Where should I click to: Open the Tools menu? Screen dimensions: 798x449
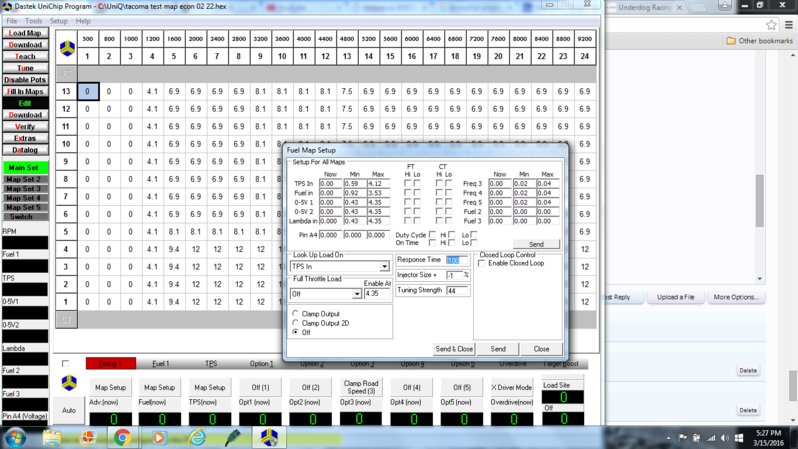click(34, 21)
